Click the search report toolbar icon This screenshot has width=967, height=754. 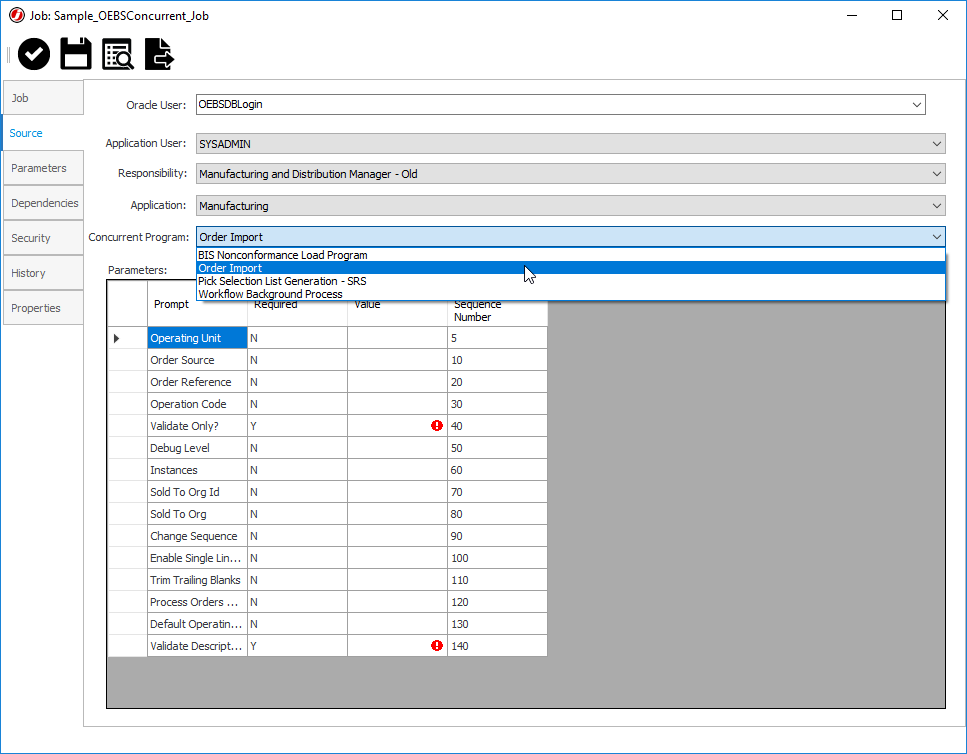118,54
